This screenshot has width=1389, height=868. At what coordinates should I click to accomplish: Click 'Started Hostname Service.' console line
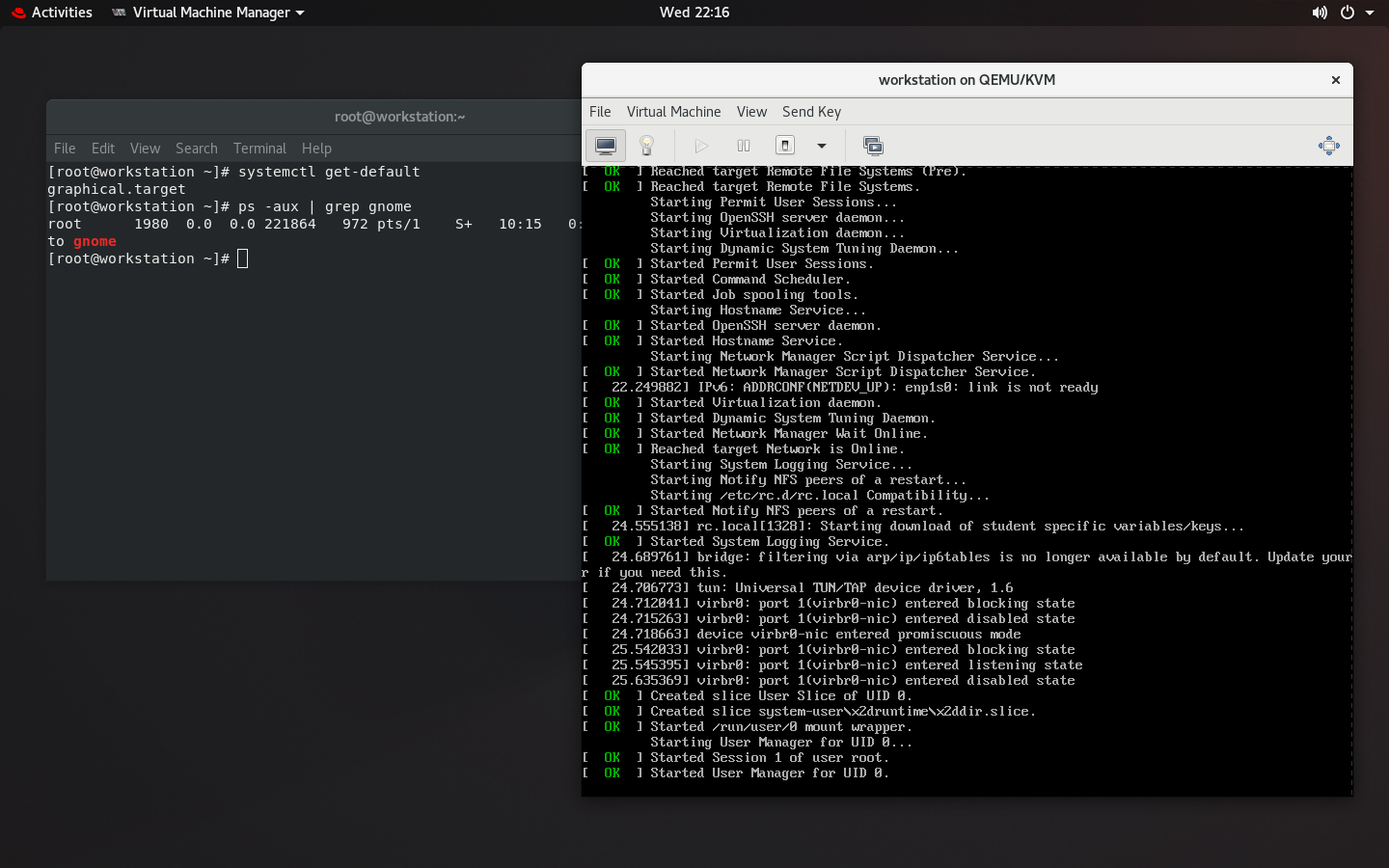coord(746,340)
